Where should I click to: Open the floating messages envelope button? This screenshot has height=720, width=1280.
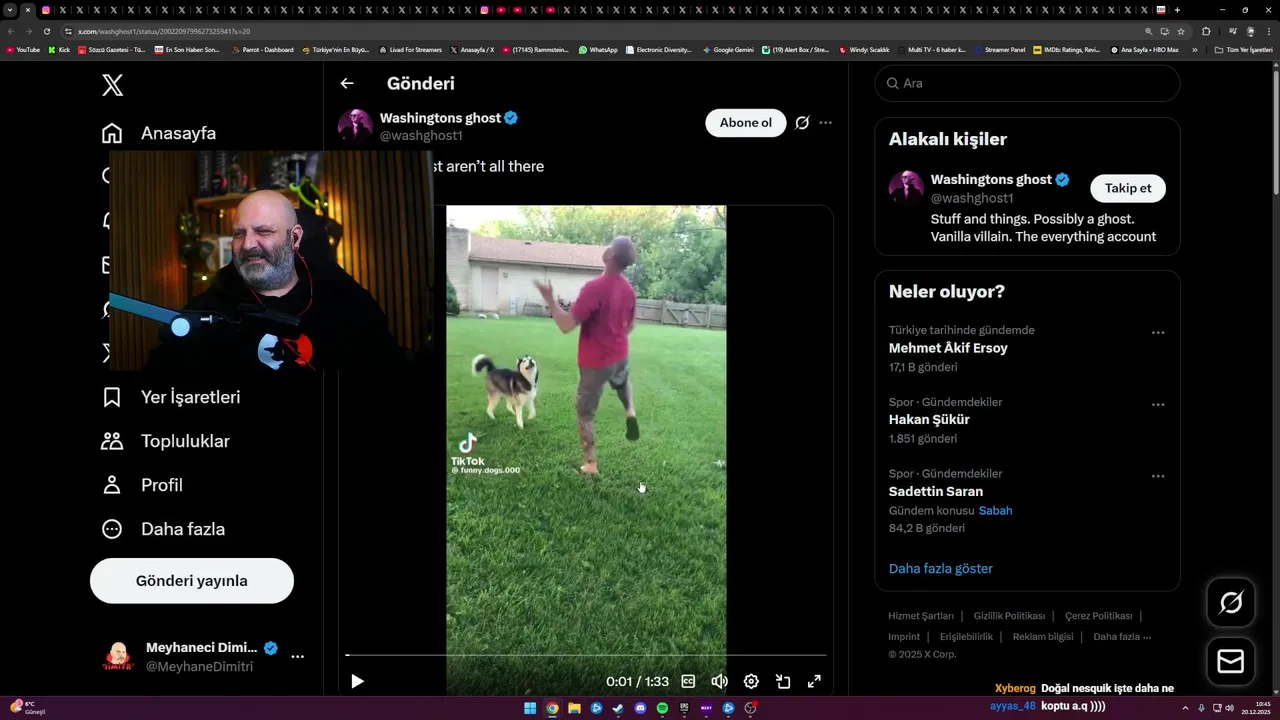click(1231, 662)
